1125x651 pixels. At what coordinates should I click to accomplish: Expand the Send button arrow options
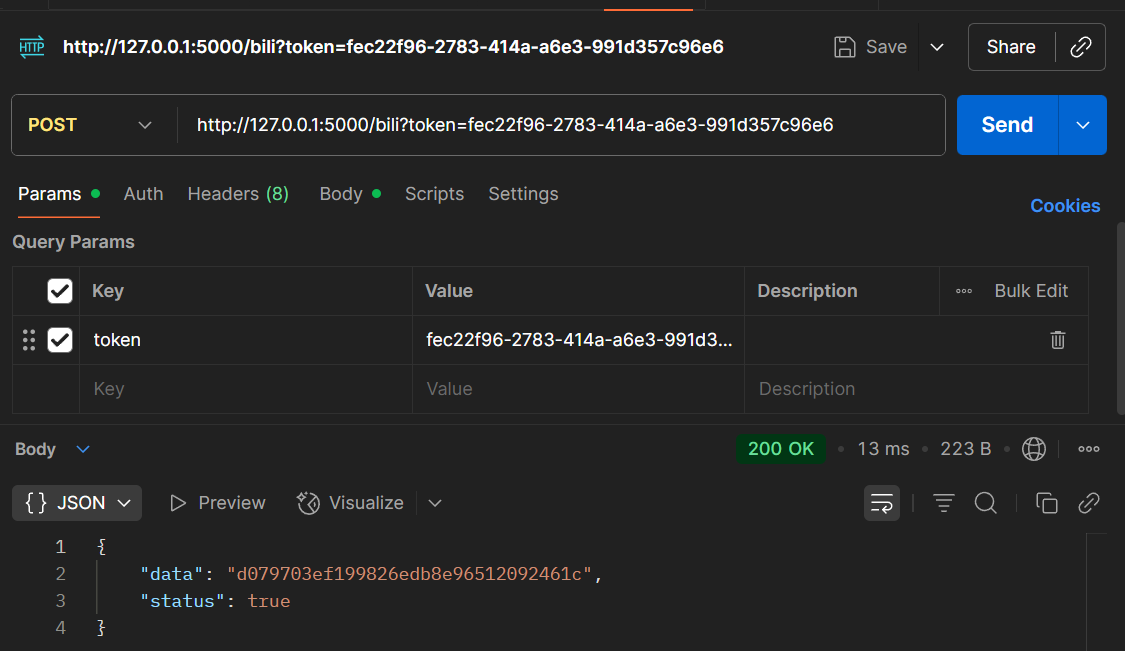pos(1083,125)
